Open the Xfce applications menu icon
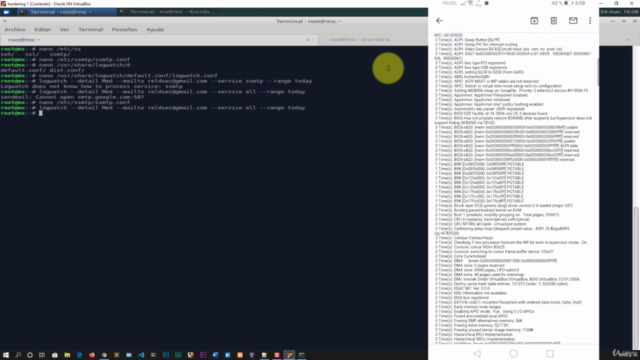This screenshot has width=640, height=360. (x=6, y=12)
